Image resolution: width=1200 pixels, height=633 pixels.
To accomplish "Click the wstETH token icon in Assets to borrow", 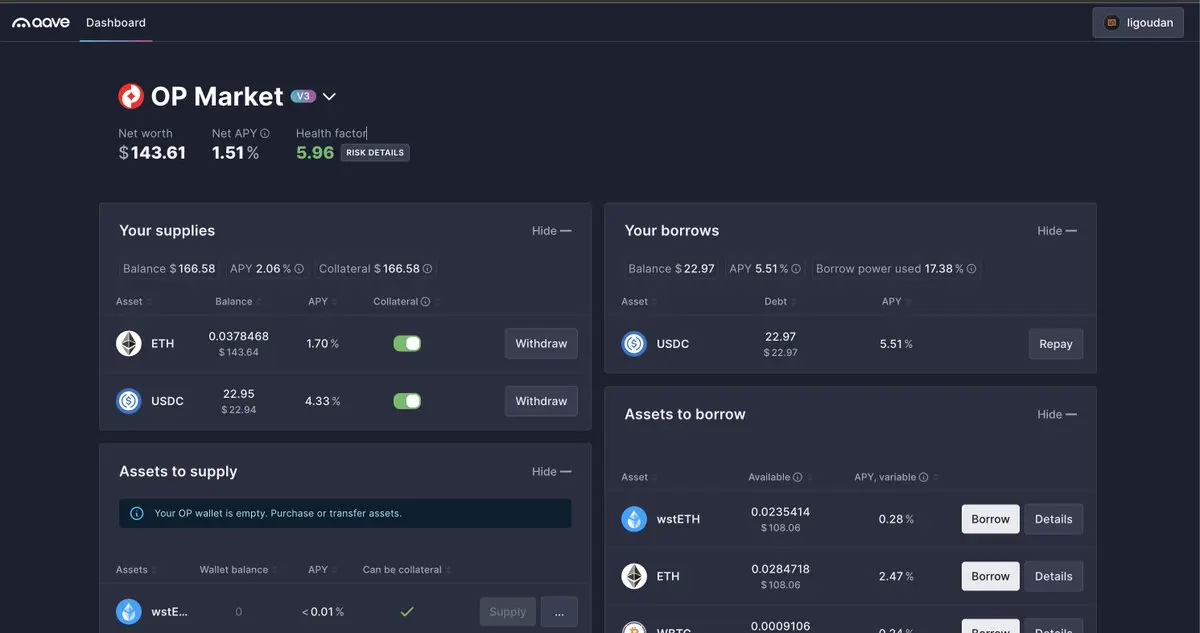I will (x=634, y=519).
